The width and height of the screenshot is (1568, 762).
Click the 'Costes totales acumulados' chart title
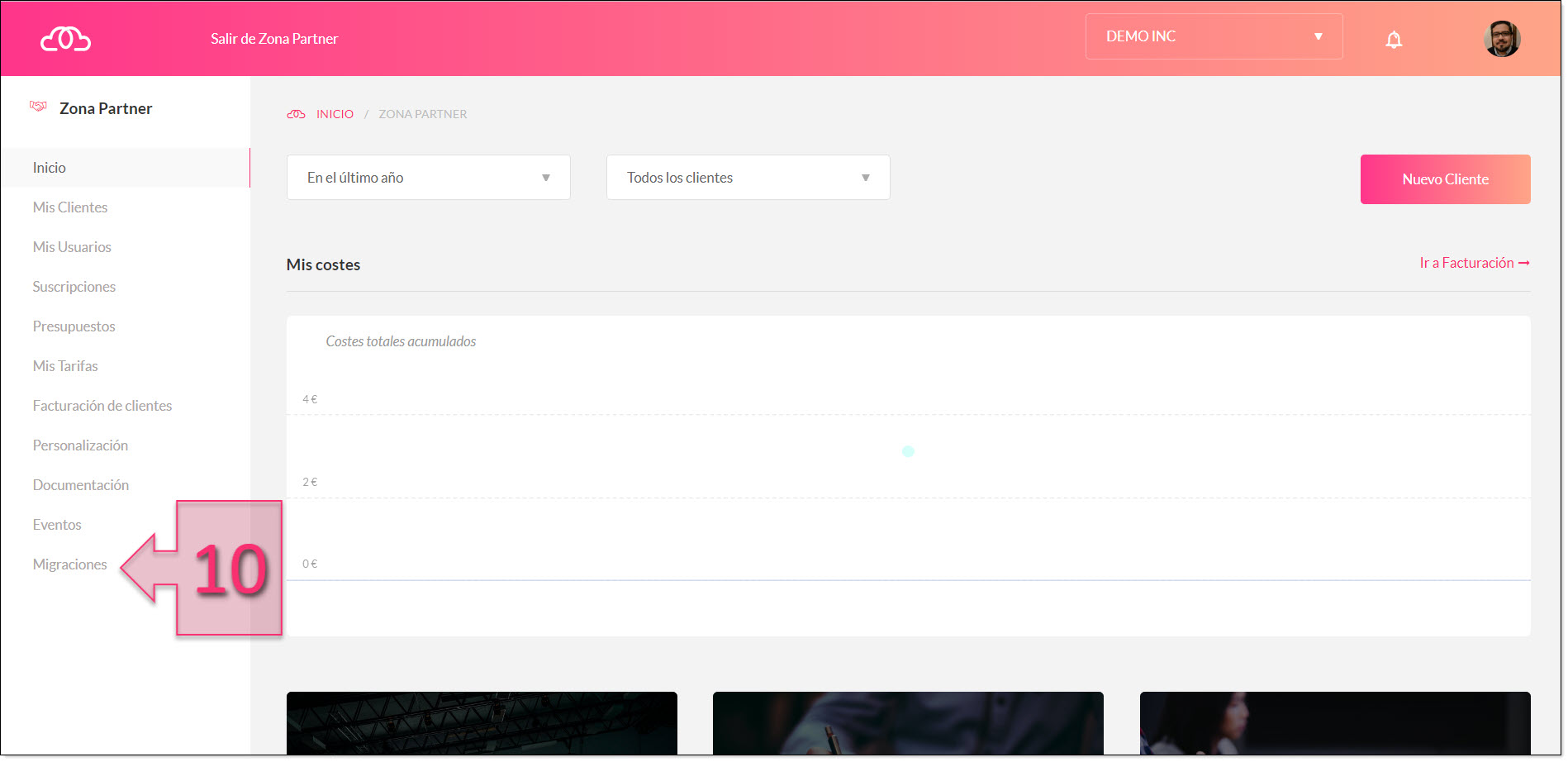401,341
